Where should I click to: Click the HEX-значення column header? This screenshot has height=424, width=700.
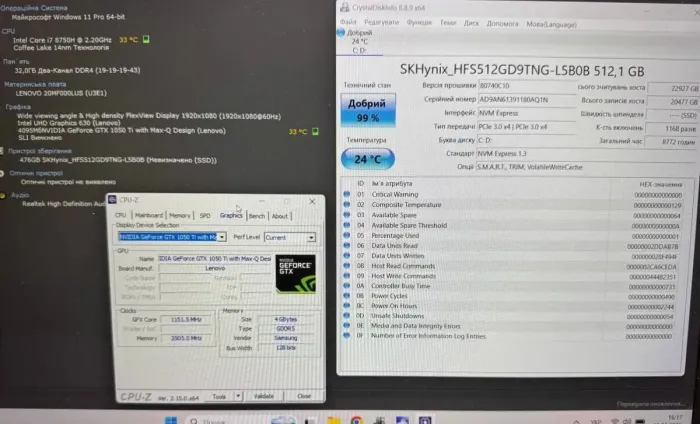click(661, 184)
